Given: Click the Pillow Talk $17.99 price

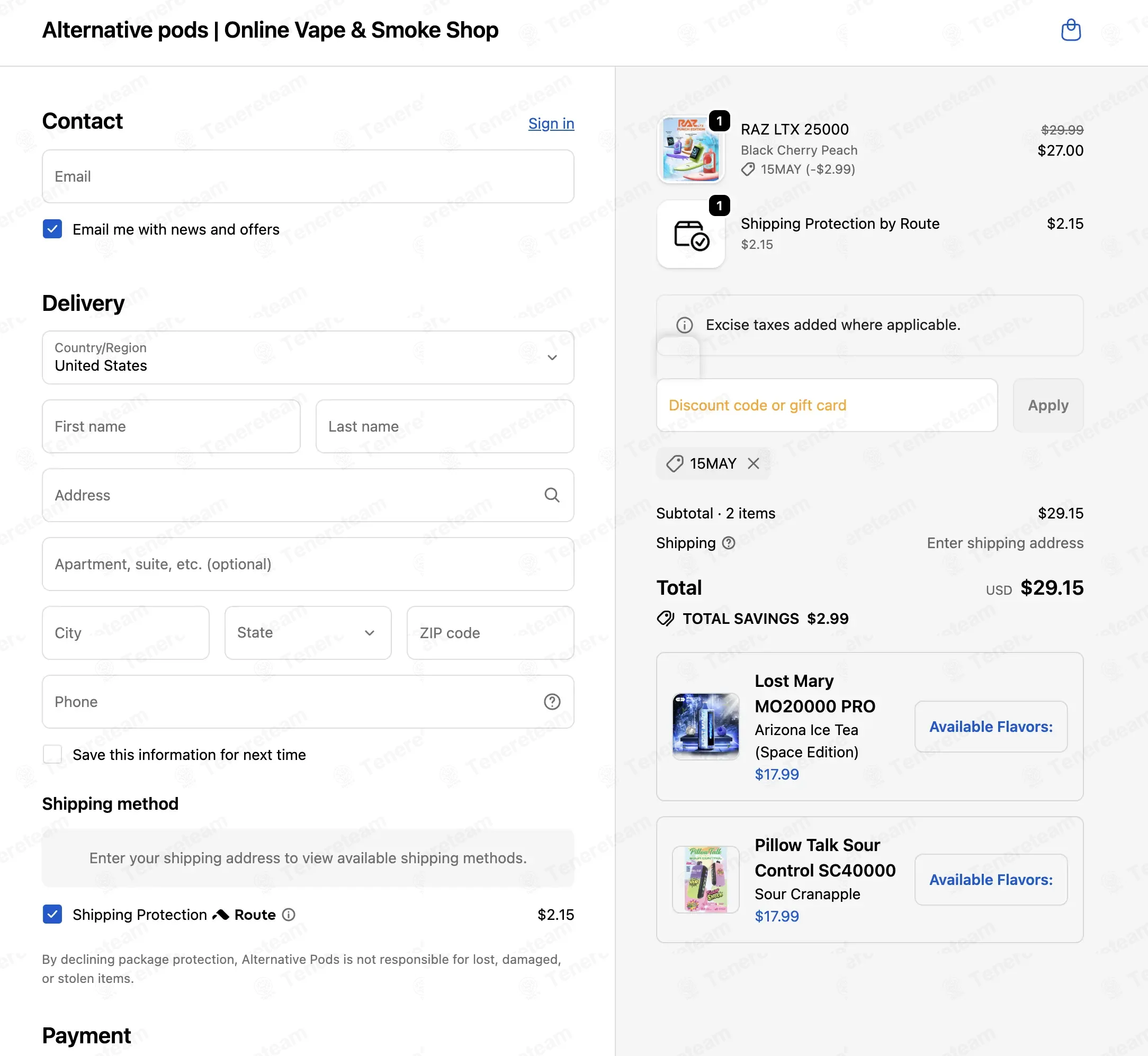Looking at the screenshot, I should [777, 916].
